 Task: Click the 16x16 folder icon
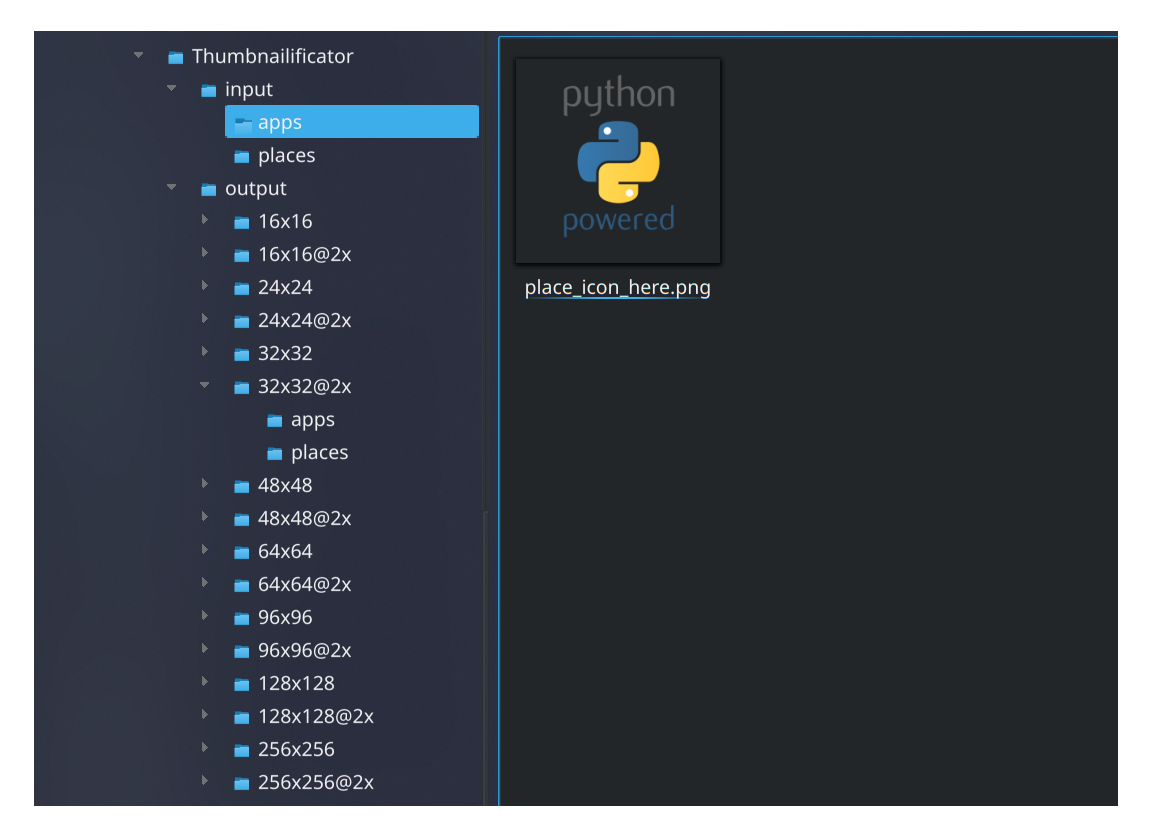pyautogui.click(x=241, y=222)
